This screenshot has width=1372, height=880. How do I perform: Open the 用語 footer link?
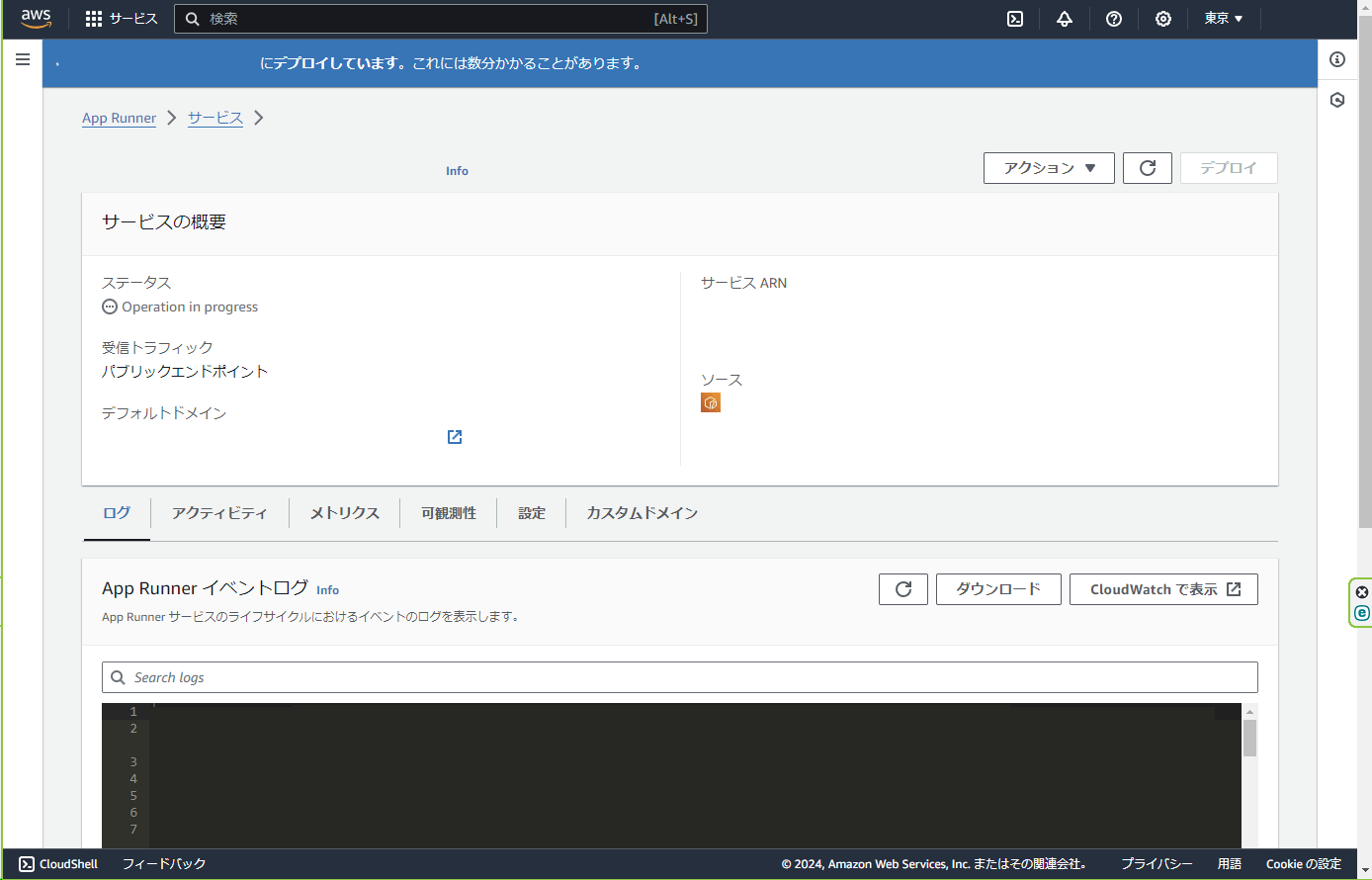click(x=1230, y=864)
